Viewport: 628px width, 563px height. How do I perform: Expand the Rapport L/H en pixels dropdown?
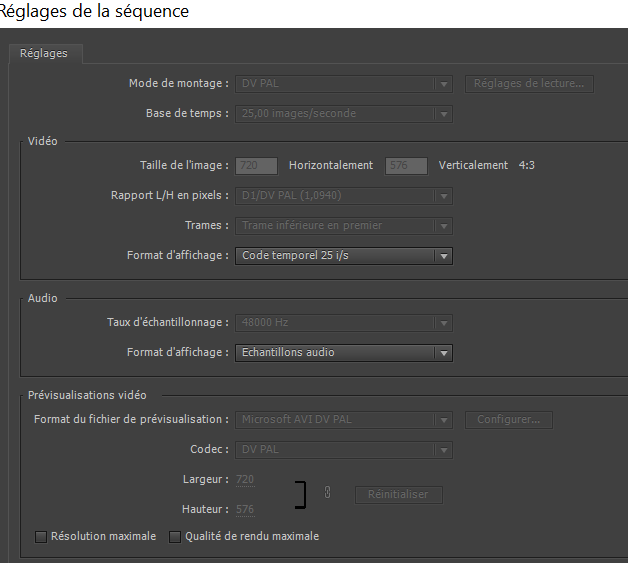(344, 196)
